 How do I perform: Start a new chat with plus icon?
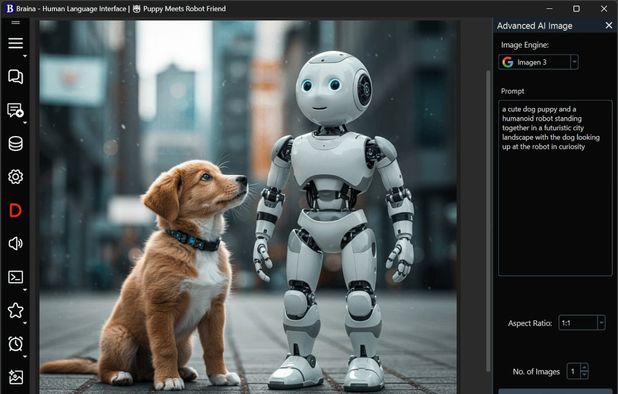15,110
